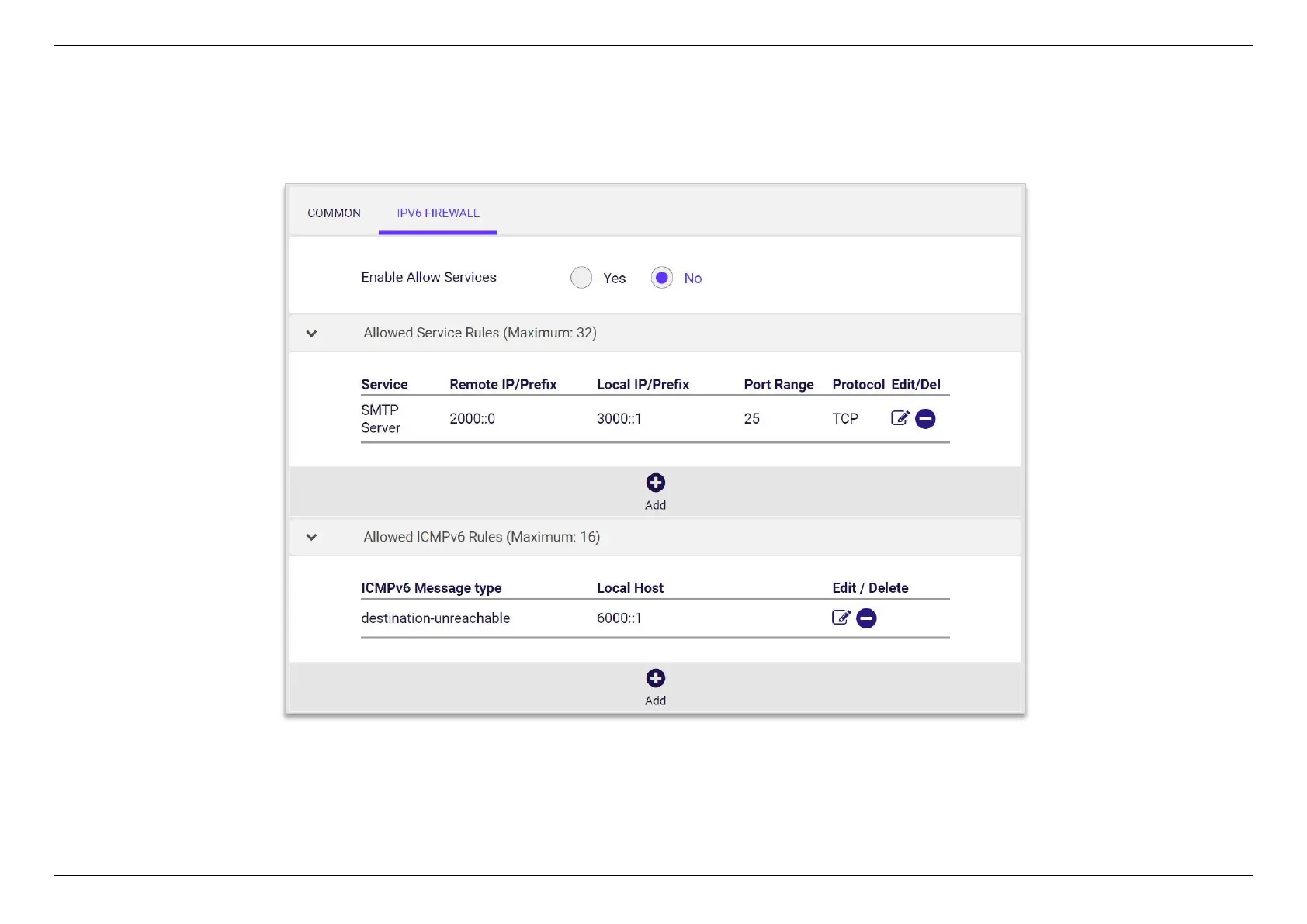The height and width of the screenshot is (924, 1307).
Task: Delete the SMTP Server service rule
Action: click(925, 419)
